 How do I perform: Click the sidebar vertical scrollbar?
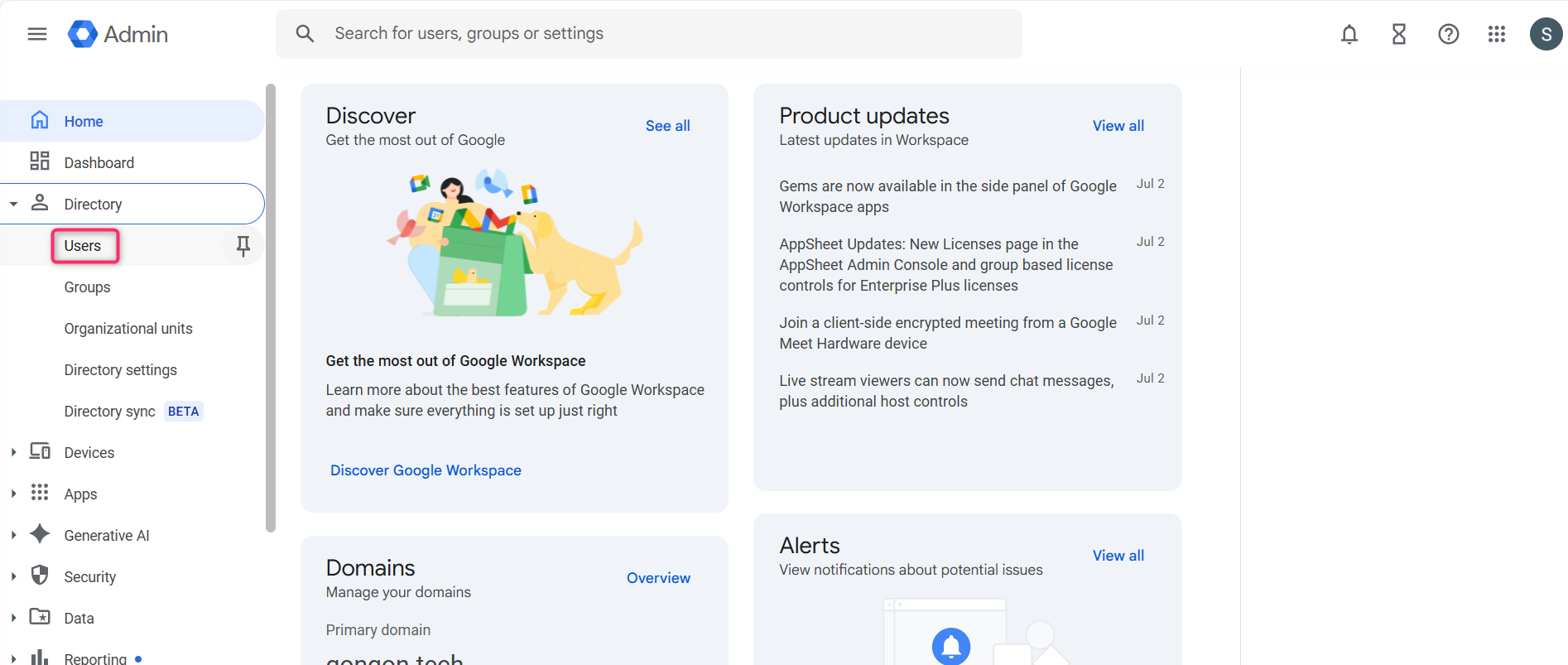pyautogui.click(x=270, y=308)
